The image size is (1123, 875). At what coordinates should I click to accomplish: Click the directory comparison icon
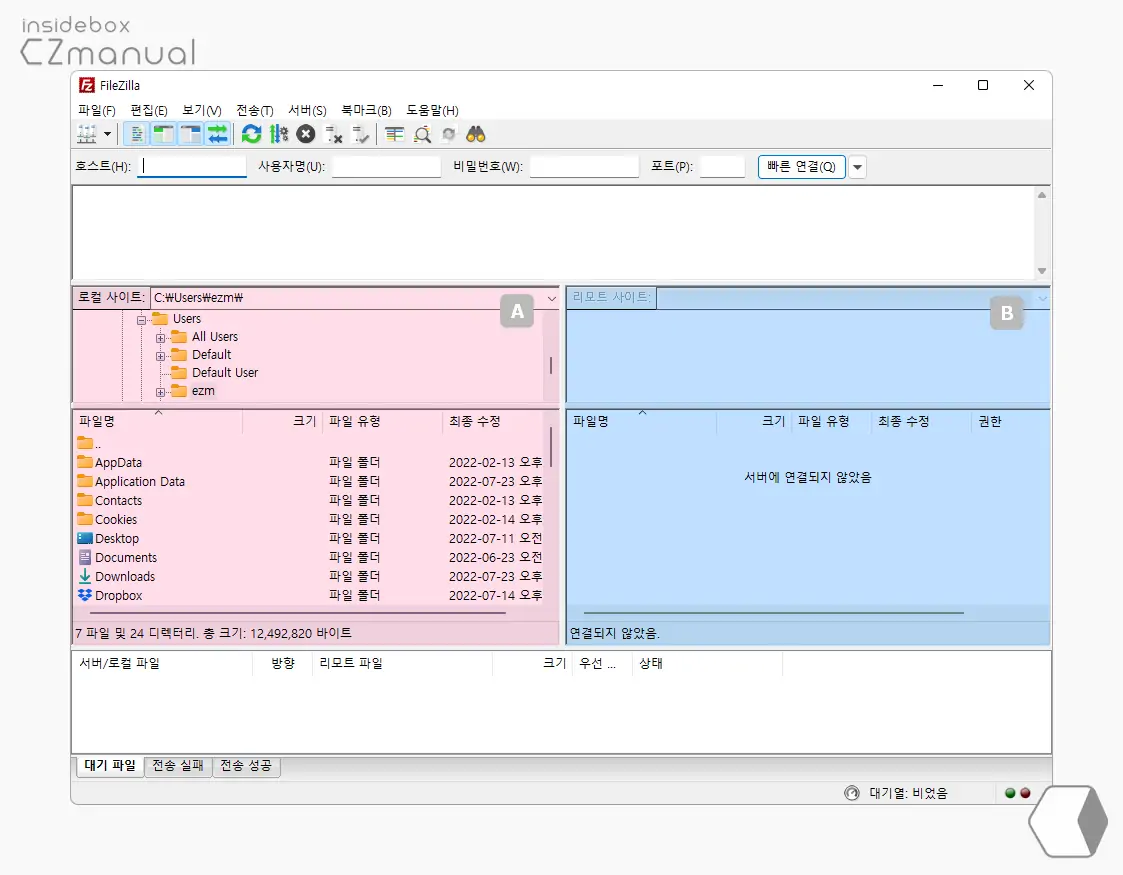423,134
